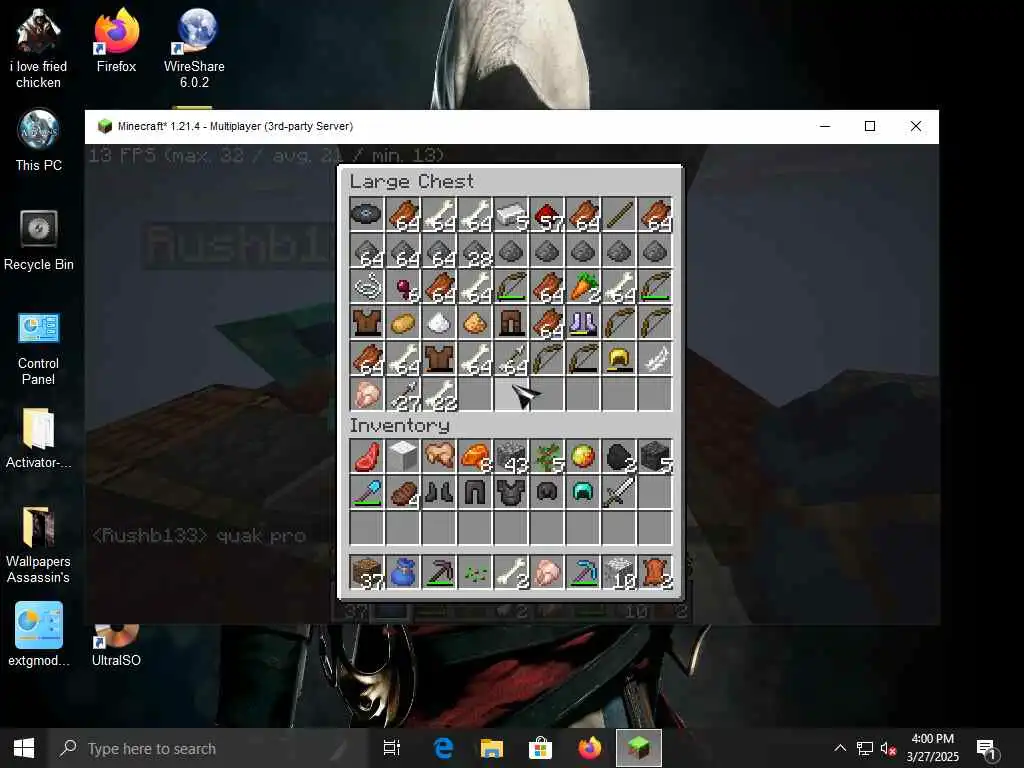
Task: Select the iron sword in the inventory
Action: [x=618, y=492]
